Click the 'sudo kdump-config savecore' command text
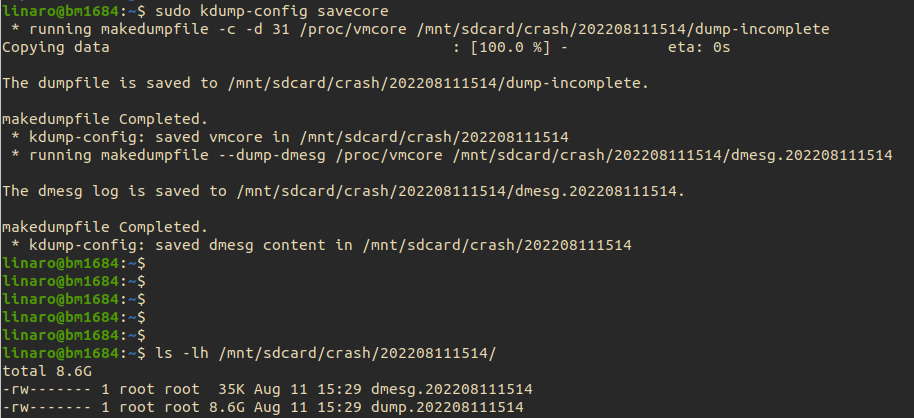The width and height of the screenshot is (914, 418). 272,11
